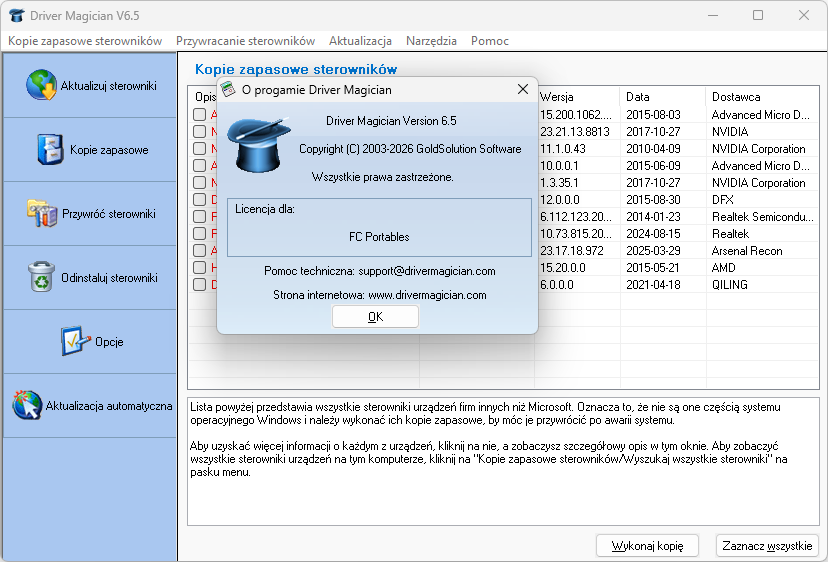Sort by the Dostawca column header
Image resolution: width=828 pixels, height=562 pixels.
(762, 97)
